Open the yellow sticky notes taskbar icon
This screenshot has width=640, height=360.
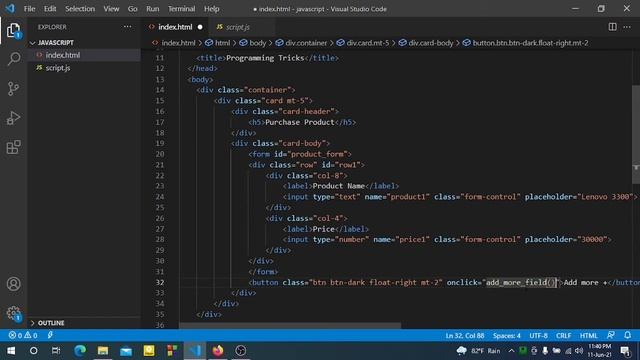(x=149, y=351)
